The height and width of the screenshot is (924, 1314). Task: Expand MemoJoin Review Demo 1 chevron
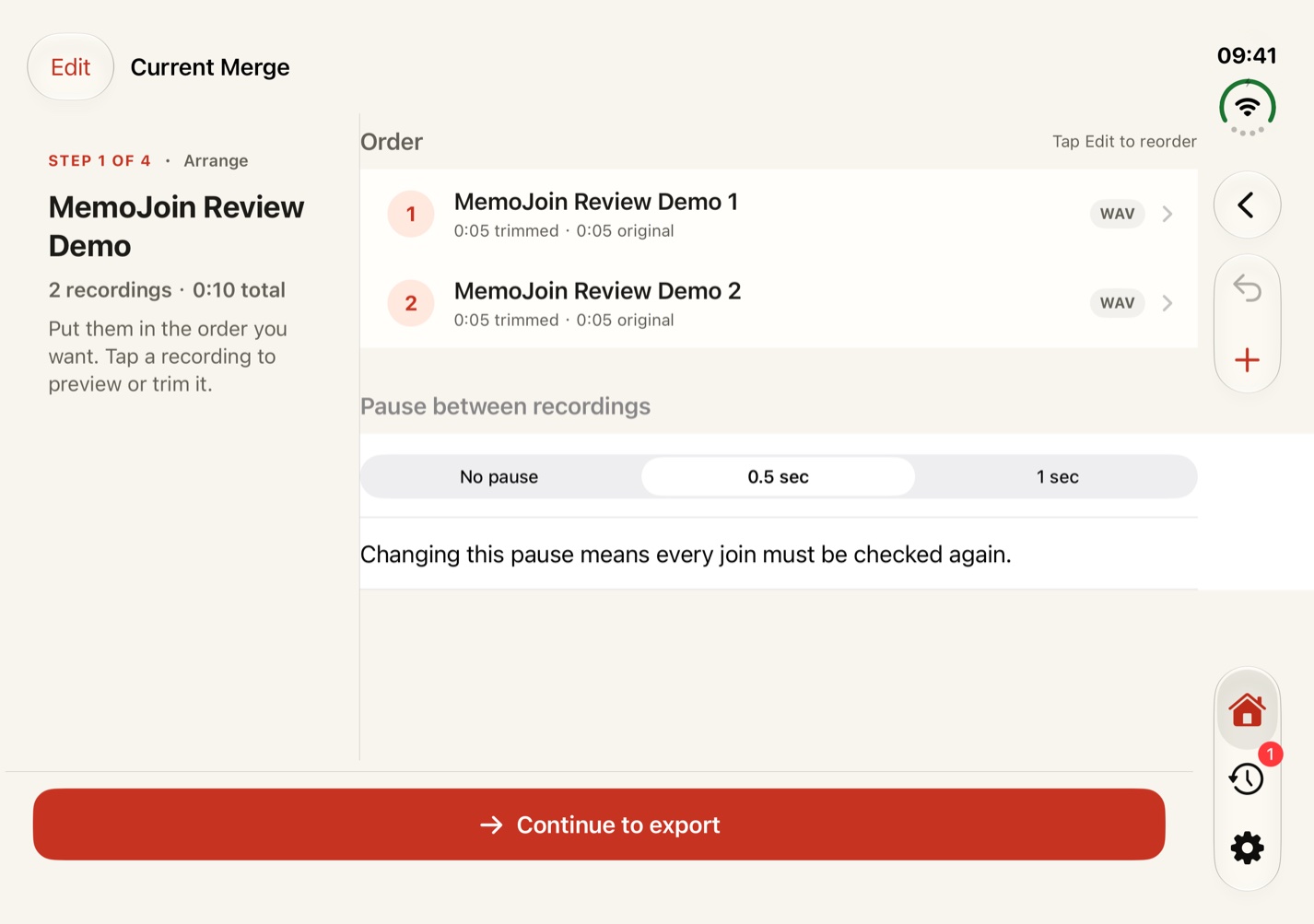[x=1167, y=214]
